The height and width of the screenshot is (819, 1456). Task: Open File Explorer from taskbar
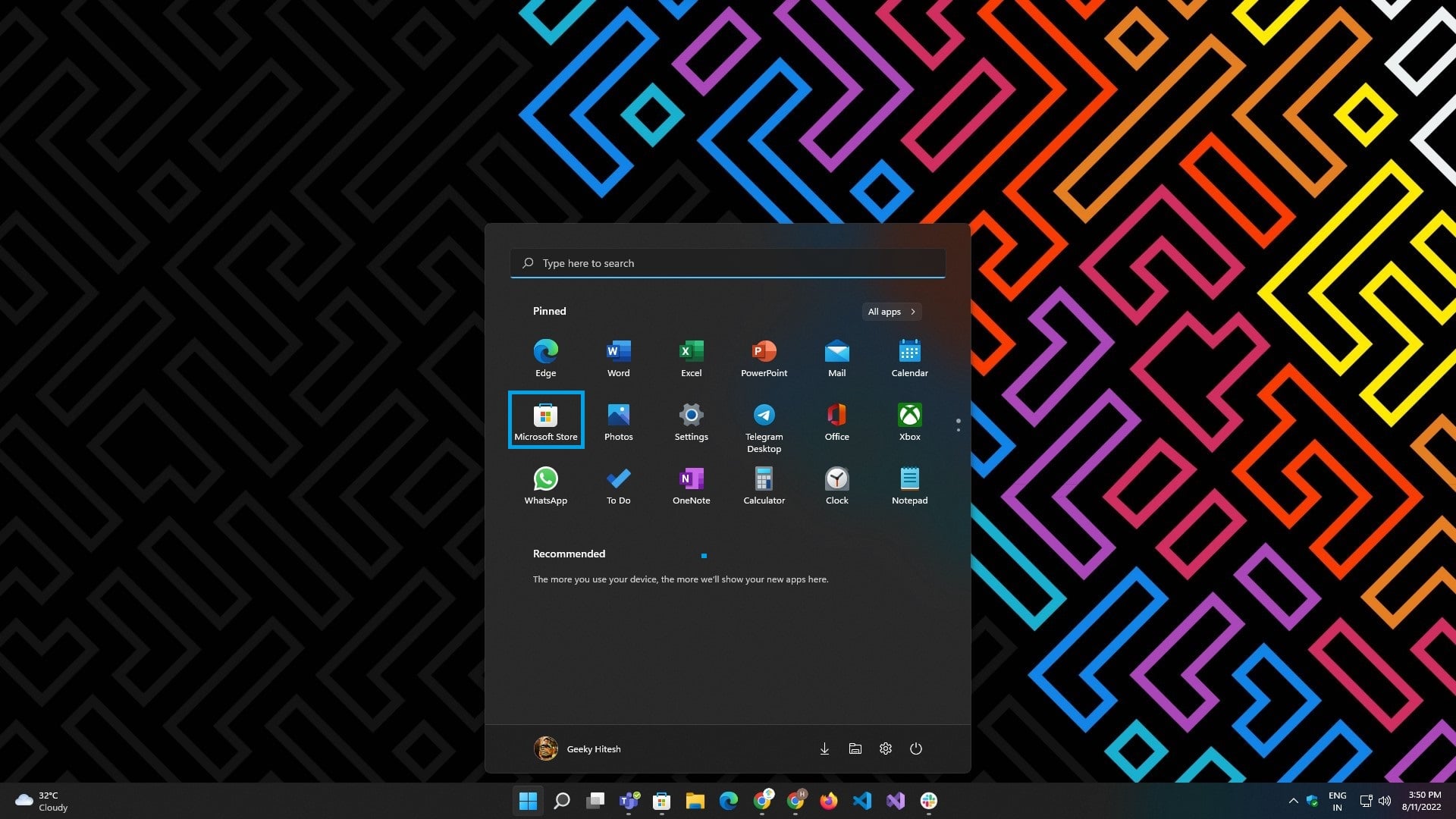click(695, 801)
